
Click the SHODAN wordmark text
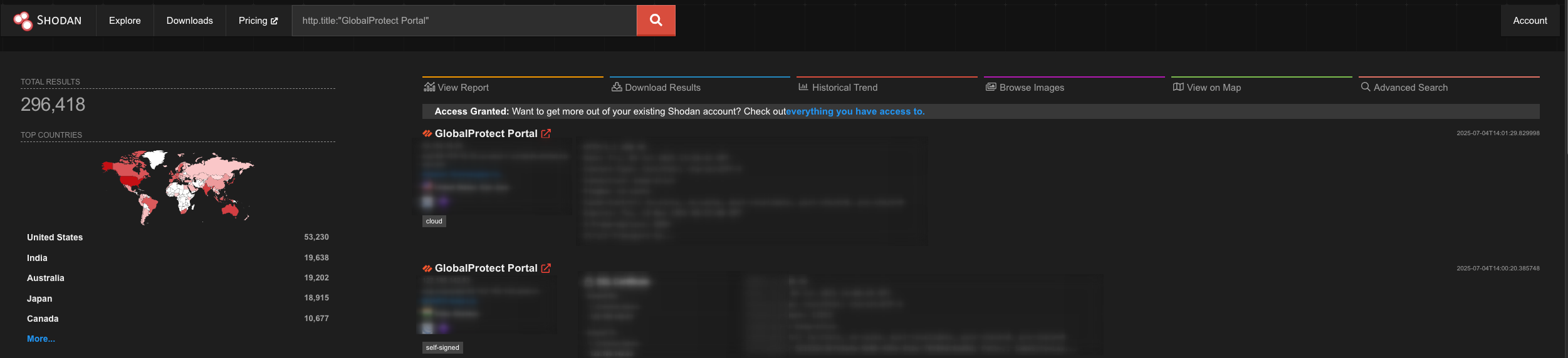[x=59, y=21]
